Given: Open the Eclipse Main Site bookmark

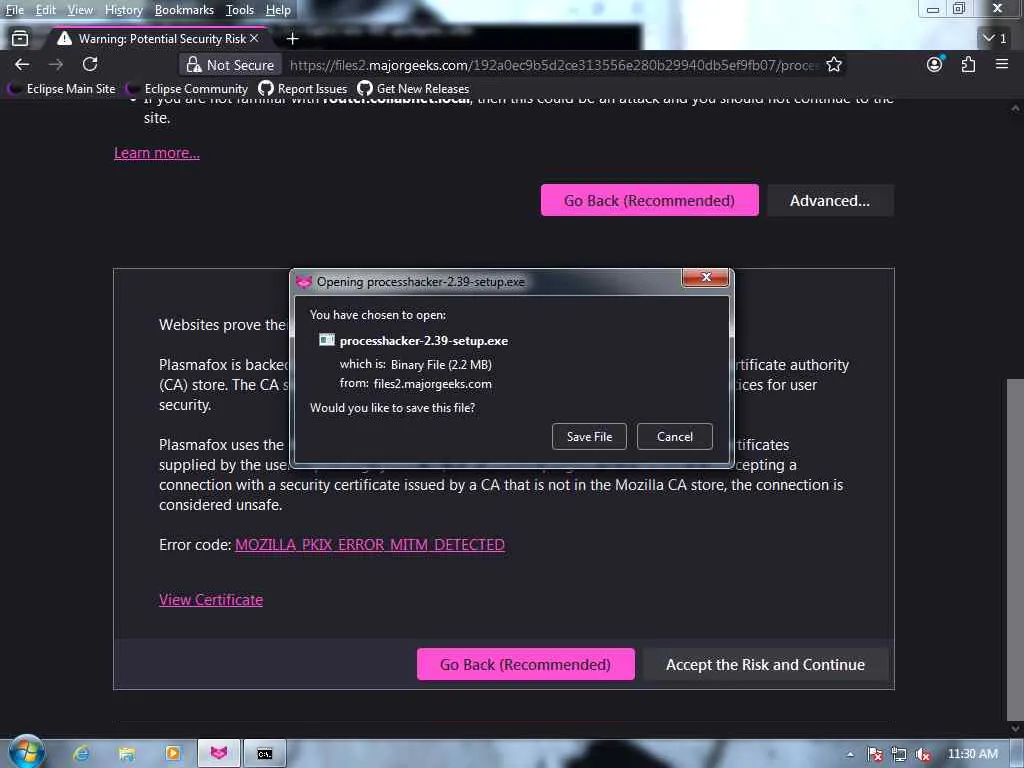Looking at the screenshot, I should pos(61,88).
